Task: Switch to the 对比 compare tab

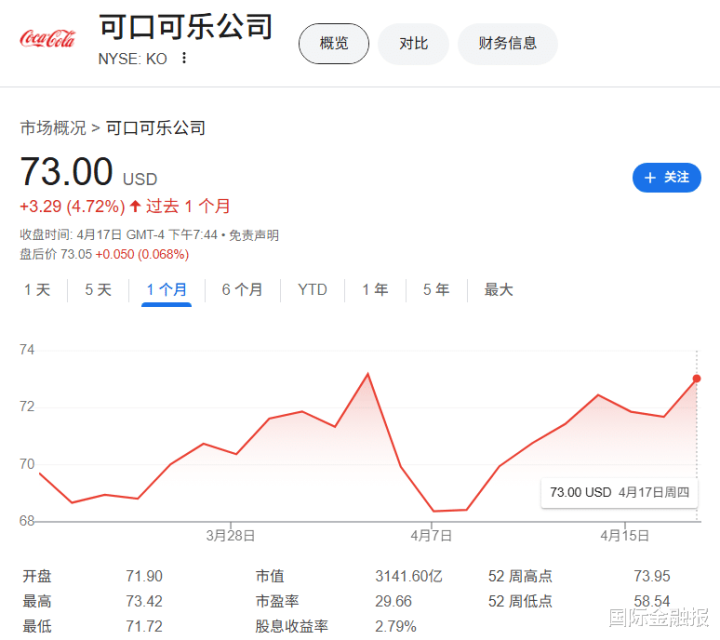Action: pos(413,43)
